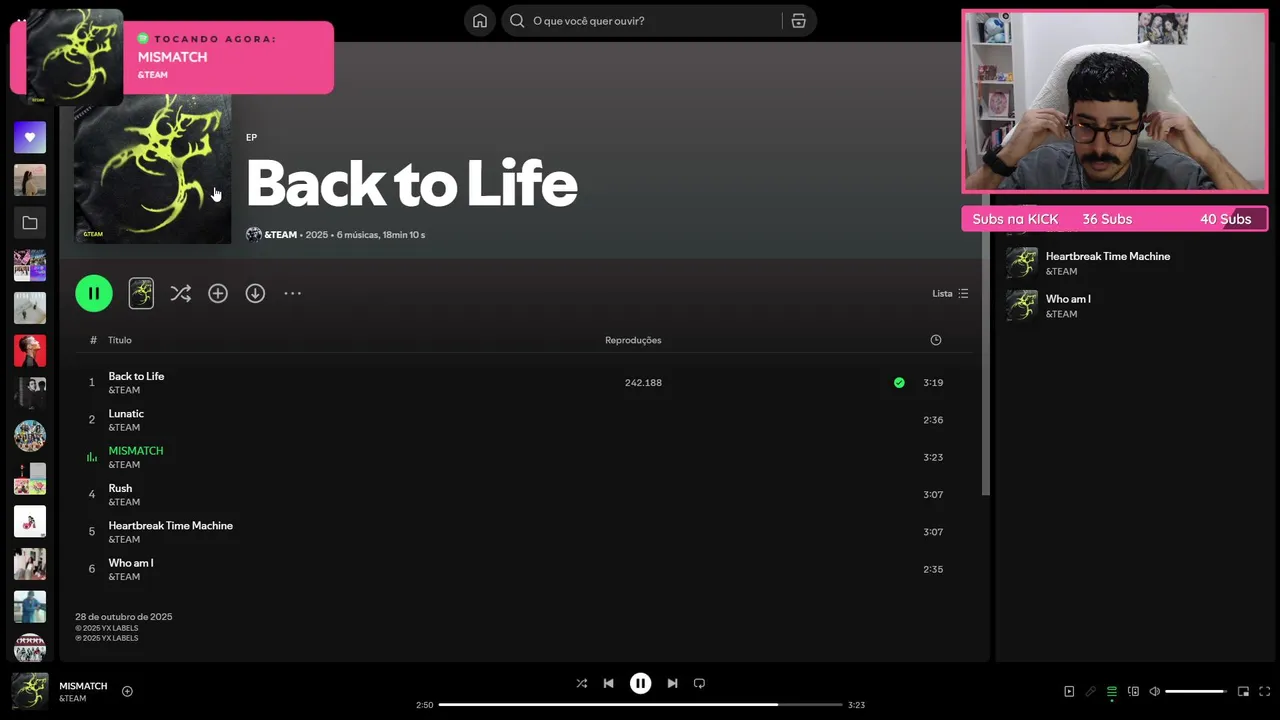Download the Back to Life EP

coord(255,293)
